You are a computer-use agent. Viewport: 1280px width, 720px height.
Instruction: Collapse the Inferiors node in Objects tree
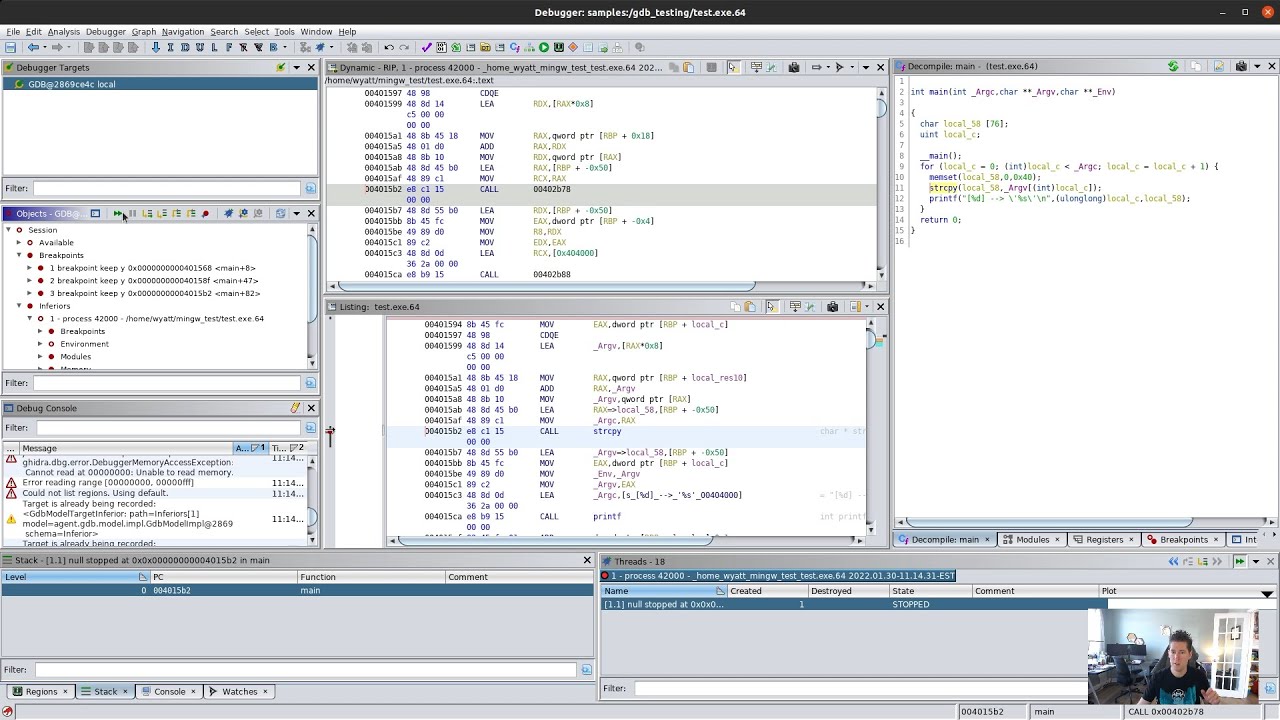[x=18, y=306]
